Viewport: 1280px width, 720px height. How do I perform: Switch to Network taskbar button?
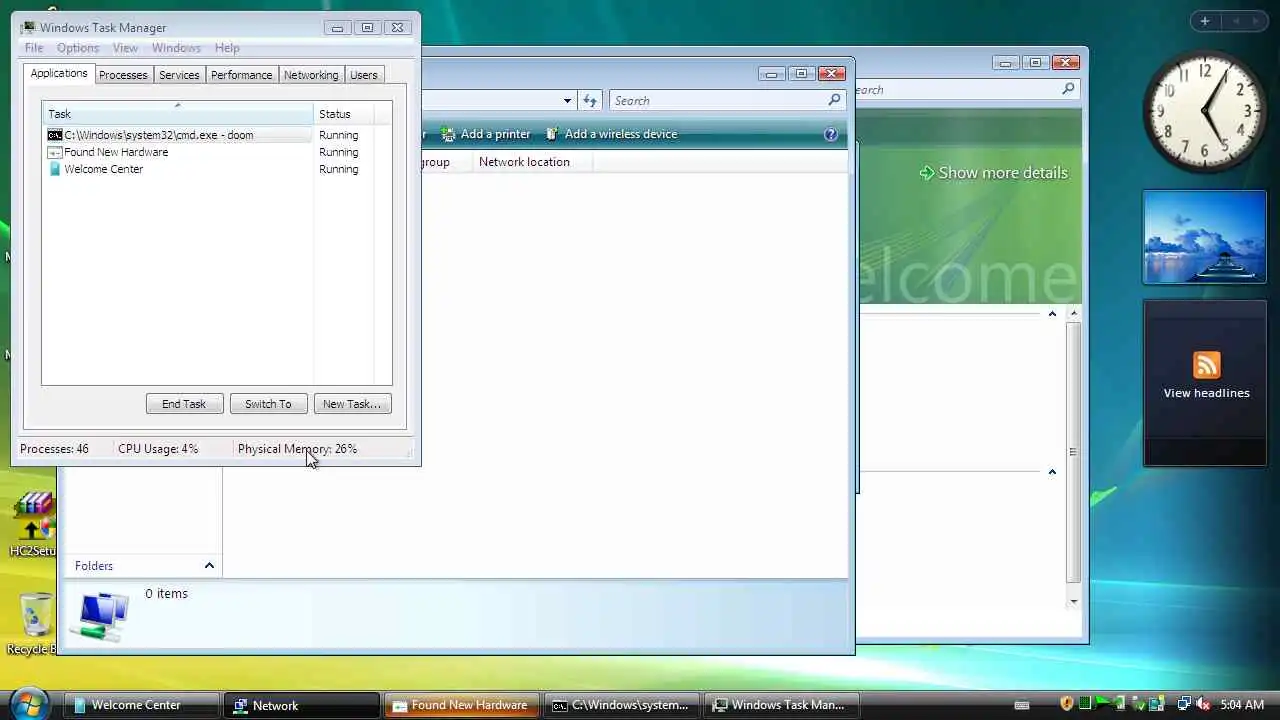coord(302,705)
